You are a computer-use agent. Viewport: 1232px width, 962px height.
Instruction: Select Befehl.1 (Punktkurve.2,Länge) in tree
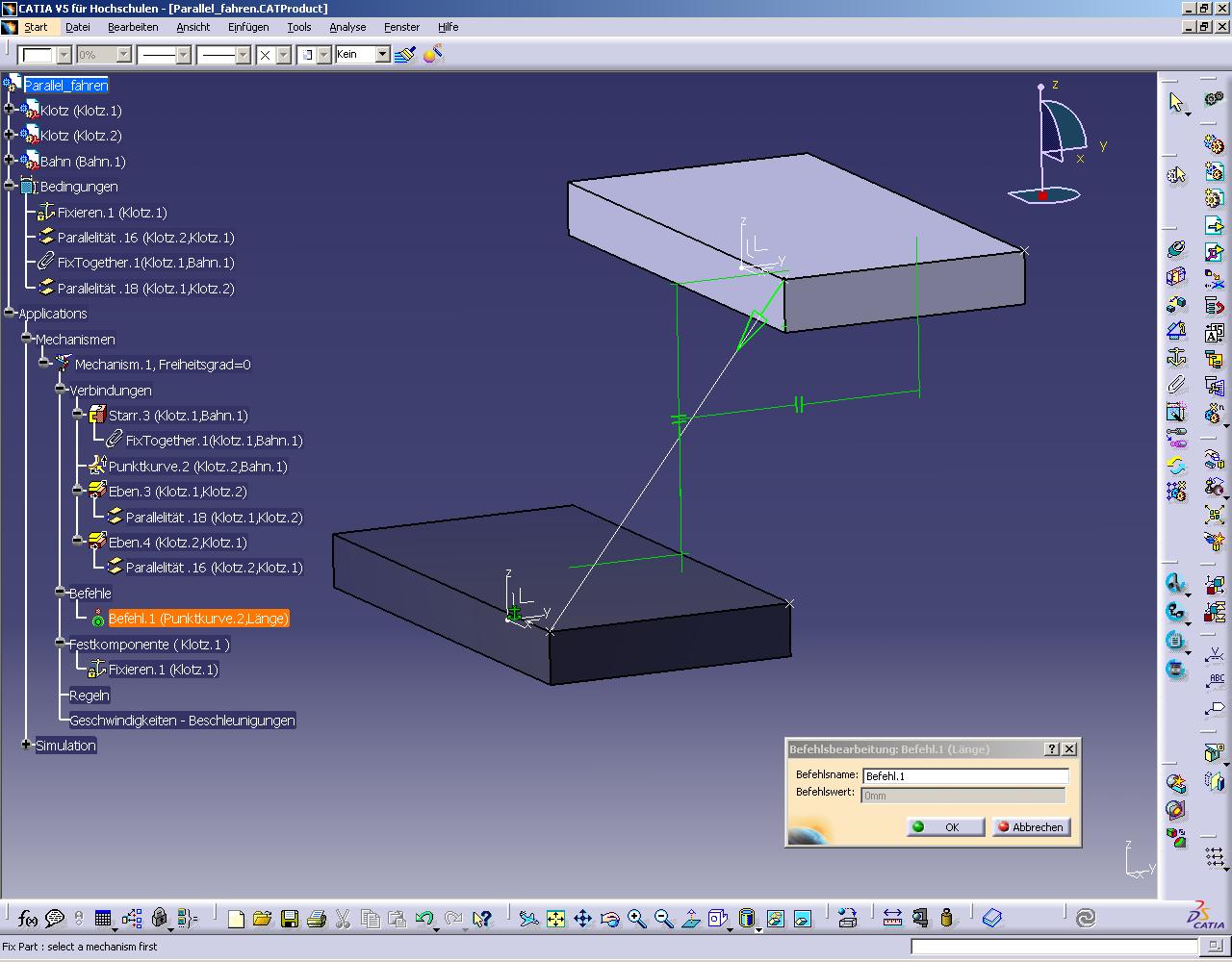tap(197, 619)
